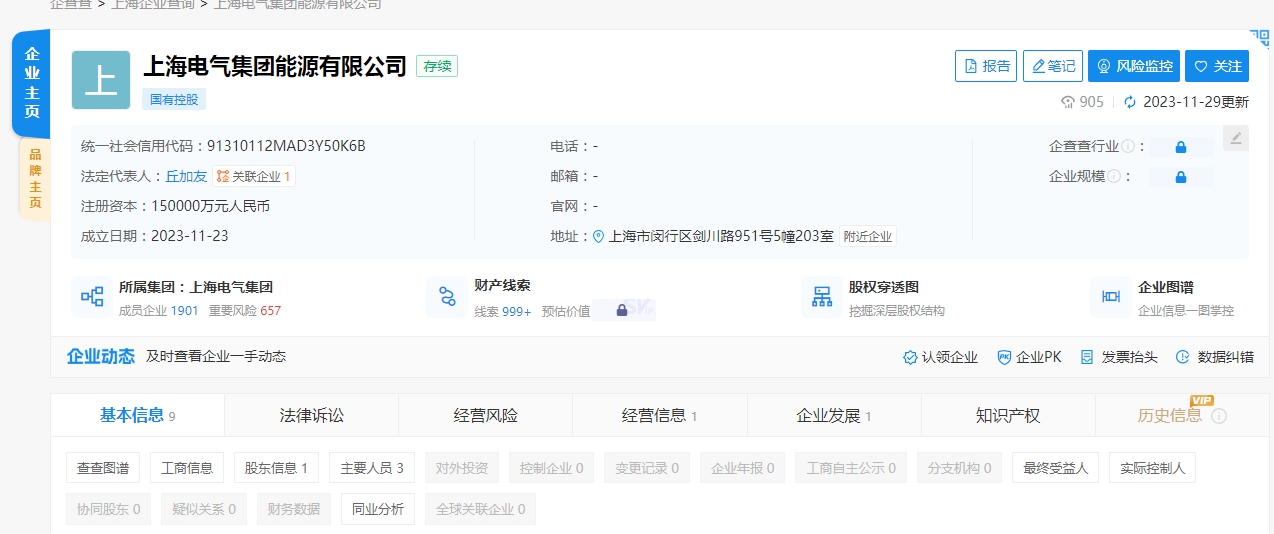Viewport: 1274px width, 534px height.
Task: Select the 股东信息 1 filter chip
Action: pos(276,468)
